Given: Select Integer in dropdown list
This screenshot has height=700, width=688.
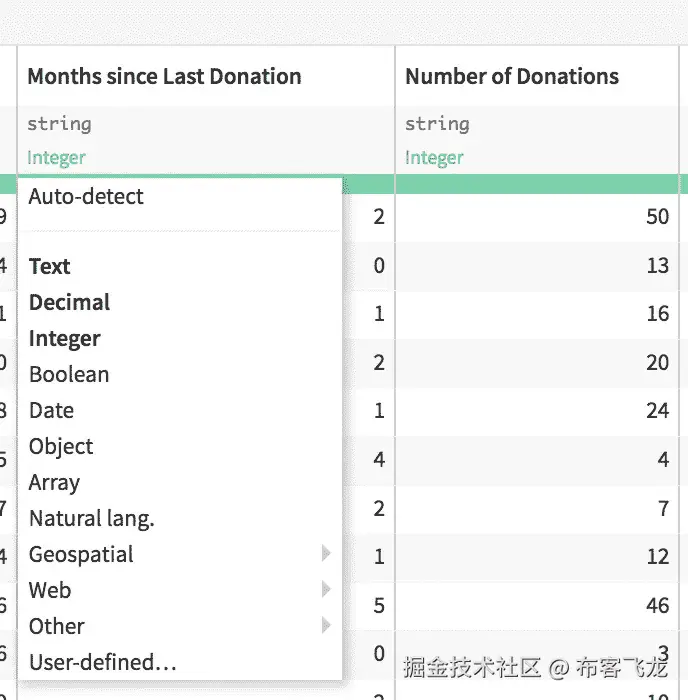Looking at the screenshot, I should [65, 339].
